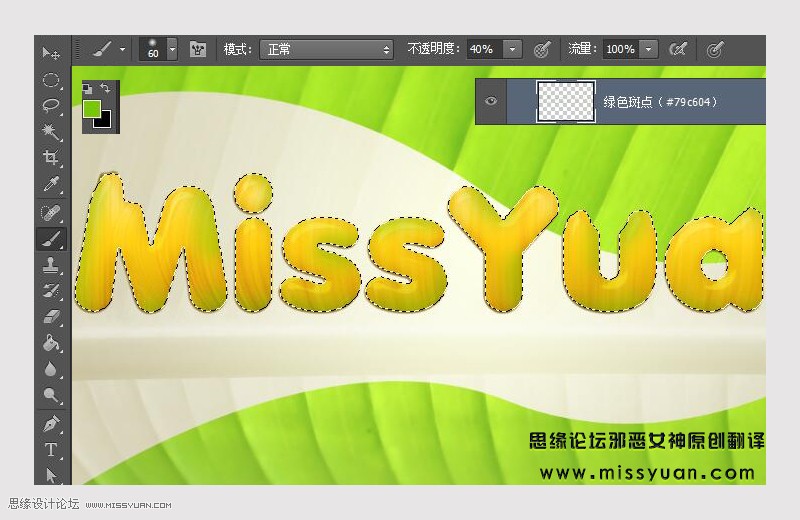The image size is (800, 520).
Task: Click the flow field showing 100%
Action: pos(620,49)
